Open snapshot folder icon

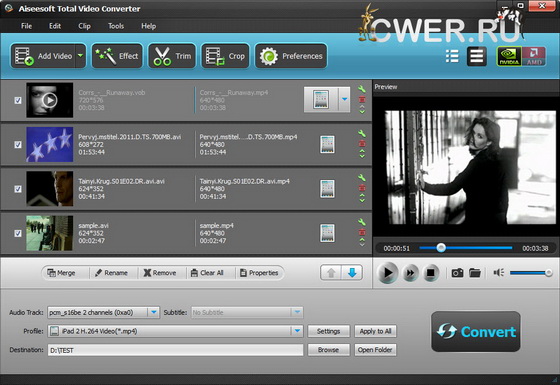pos(475,273)
